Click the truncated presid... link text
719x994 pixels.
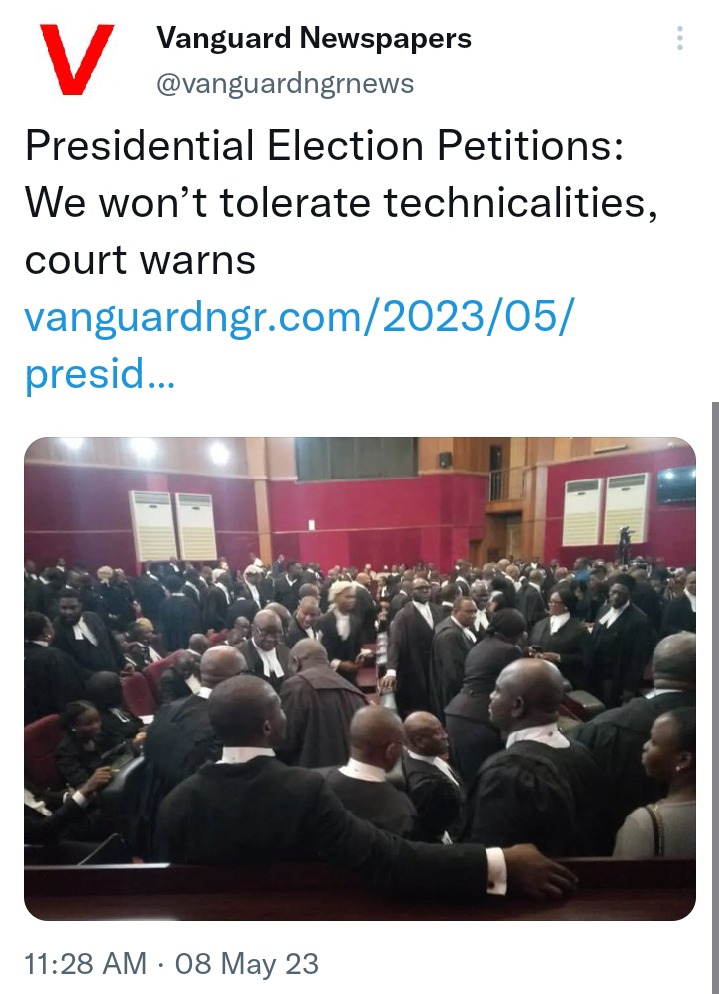pos(100,374)
